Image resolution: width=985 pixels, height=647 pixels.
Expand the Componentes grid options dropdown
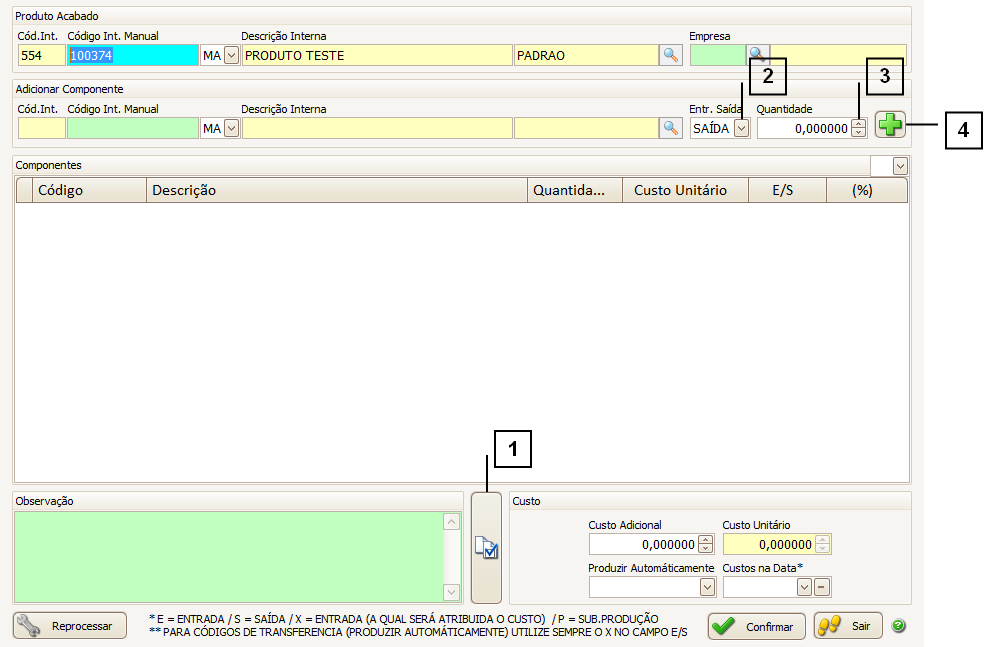click(x=900, y=166)
